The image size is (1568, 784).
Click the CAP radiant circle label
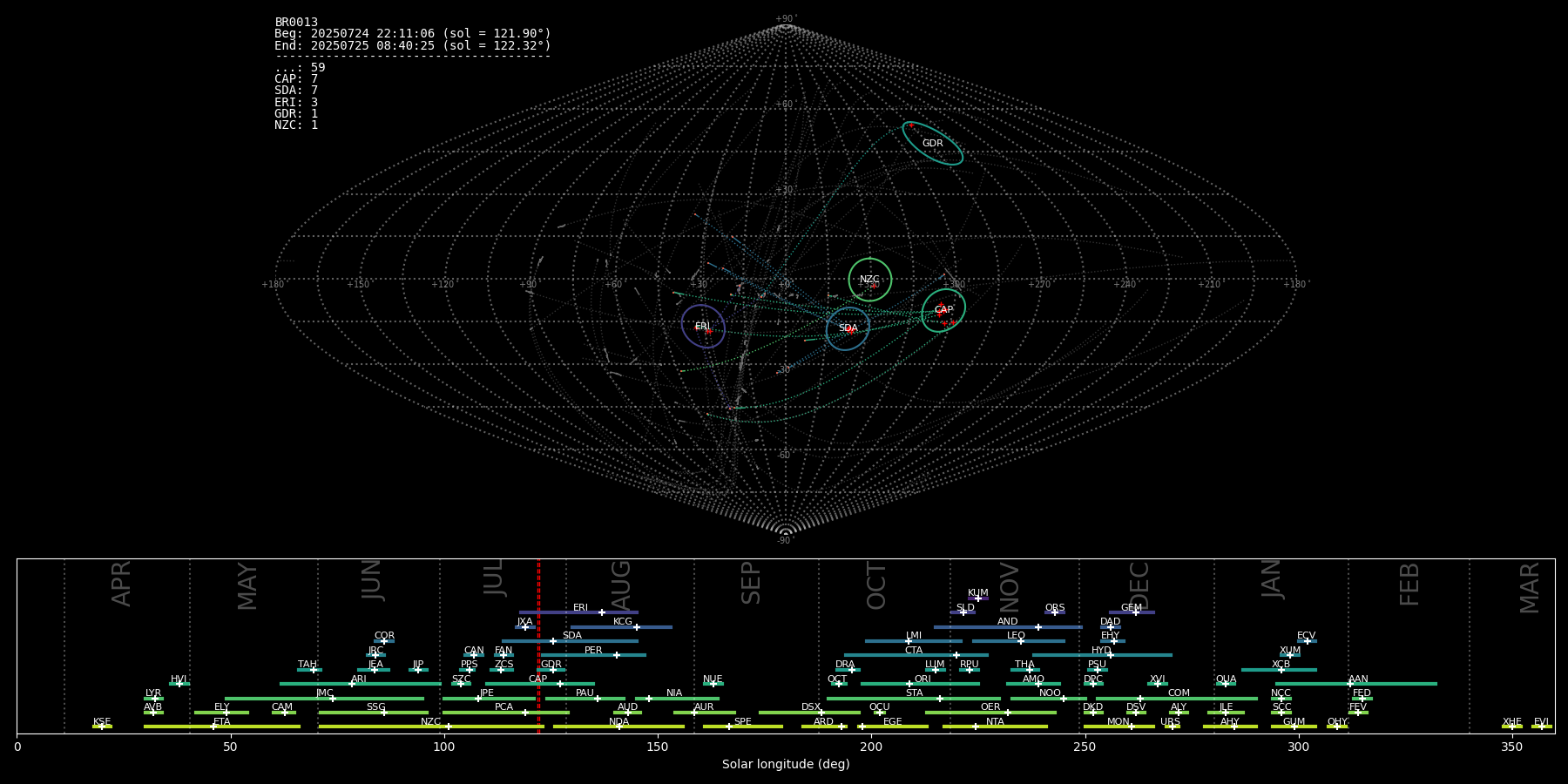pyautogui.click(x=943, y=310)
